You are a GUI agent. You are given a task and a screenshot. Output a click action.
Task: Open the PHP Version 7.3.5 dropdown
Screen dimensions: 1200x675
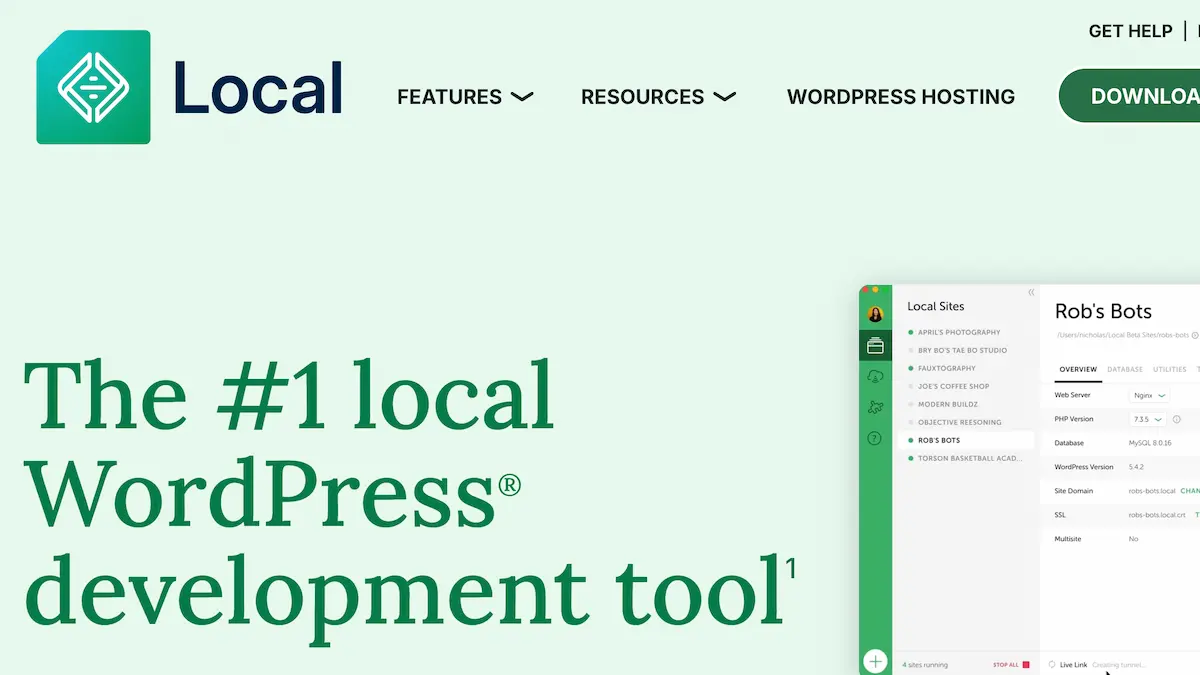click(1148, 419)
